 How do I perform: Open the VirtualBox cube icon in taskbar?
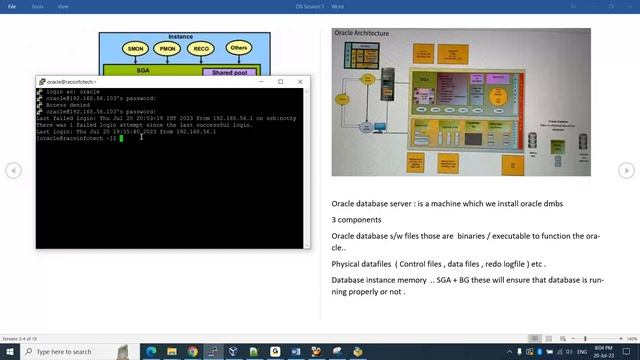click(233, 351)
